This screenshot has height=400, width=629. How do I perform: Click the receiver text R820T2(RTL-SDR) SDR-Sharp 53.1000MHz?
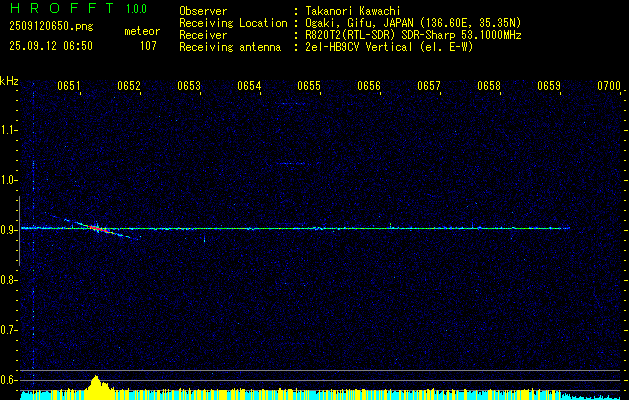pos(413,35)
